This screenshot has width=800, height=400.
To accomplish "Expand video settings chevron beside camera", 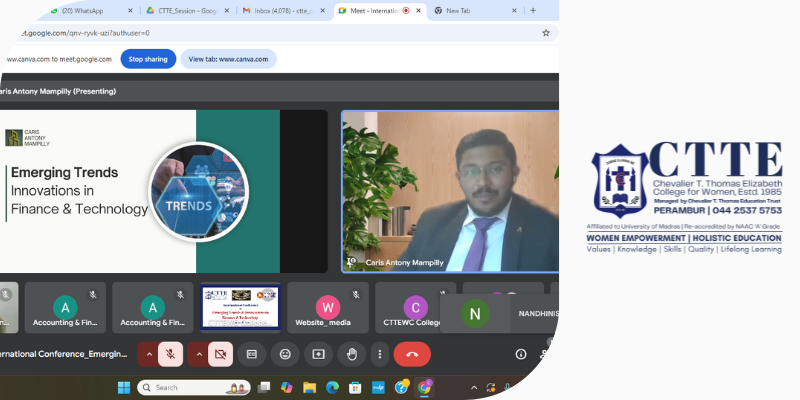I will [199, 354].
